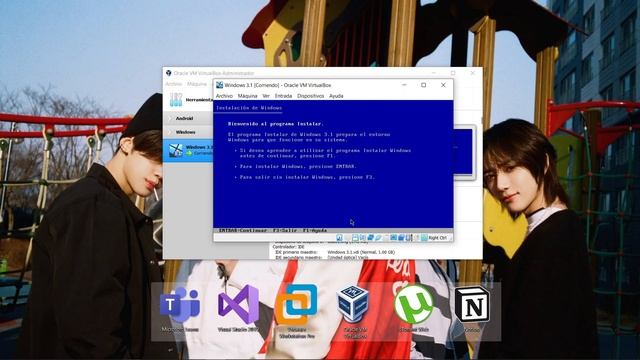Open Archivo menu in VirtualBox Administrador window
Image resolution: width=640 pixels, height=360 pixels.
(x=173, y=84)
